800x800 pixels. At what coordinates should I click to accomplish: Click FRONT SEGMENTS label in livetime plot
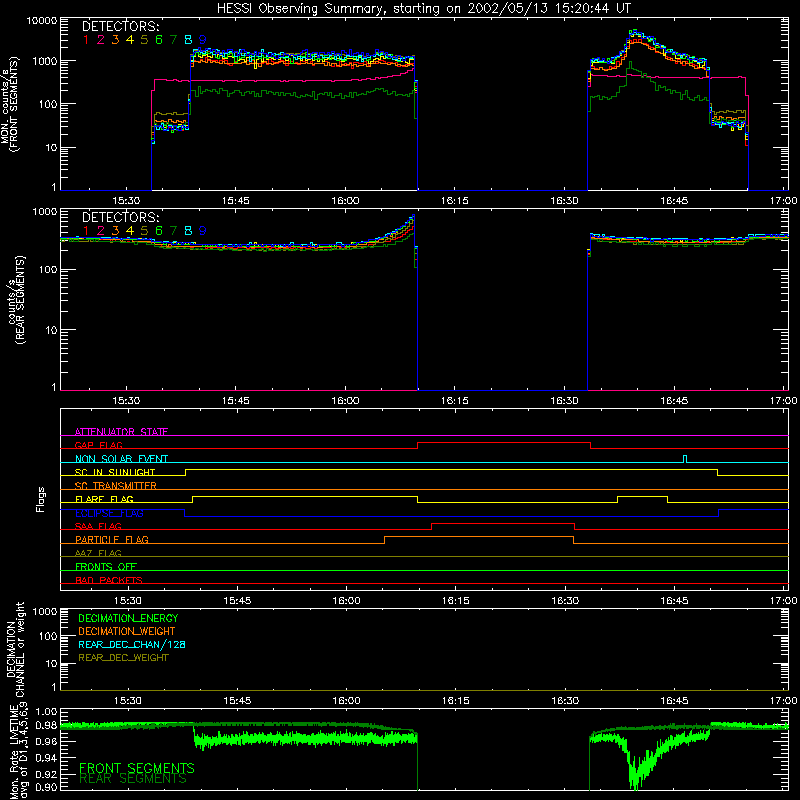click(x=137, y=768)
